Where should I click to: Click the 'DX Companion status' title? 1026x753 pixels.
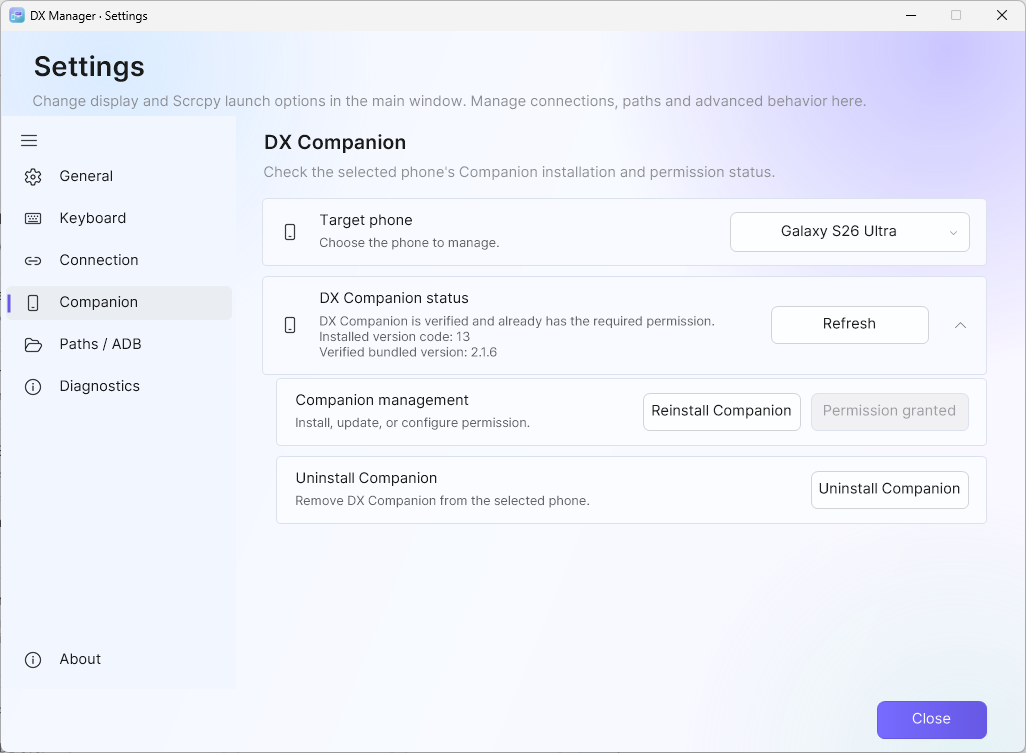pyautogui.click(x=394, y=298)
